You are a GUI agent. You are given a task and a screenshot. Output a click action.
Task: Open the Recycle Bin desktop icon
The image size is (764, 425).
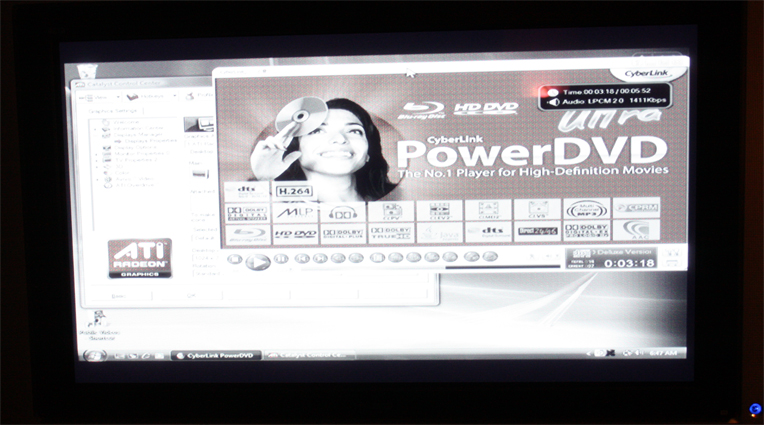click(87, 72)
